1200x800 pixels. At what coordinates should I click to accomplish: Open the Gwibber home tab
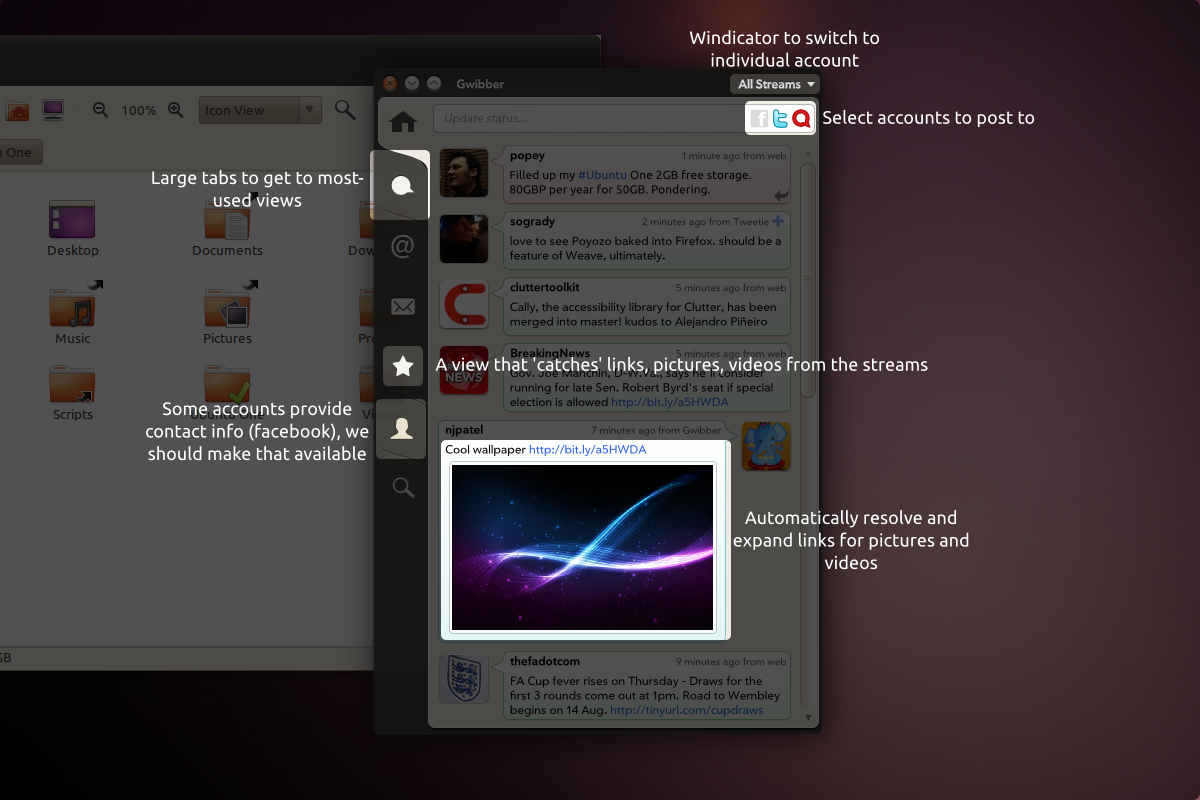tap(403, 122)
